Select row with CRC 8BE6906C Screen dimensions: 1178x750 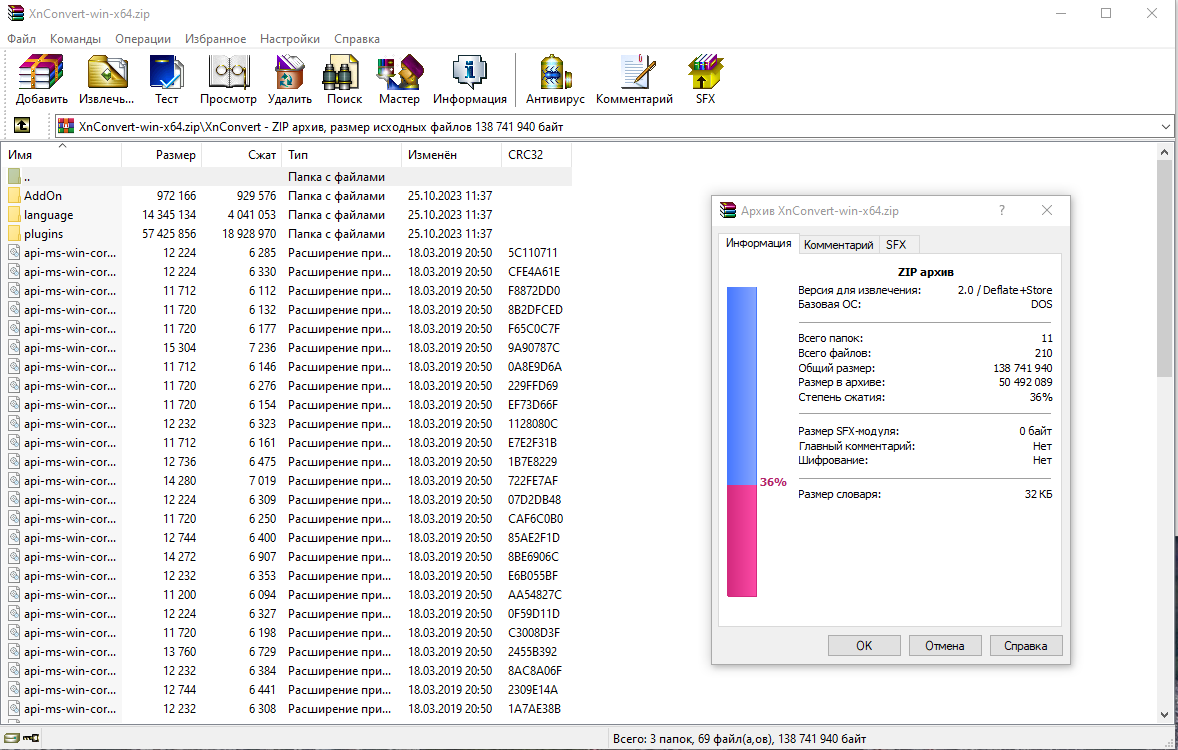tap(286, 556)
